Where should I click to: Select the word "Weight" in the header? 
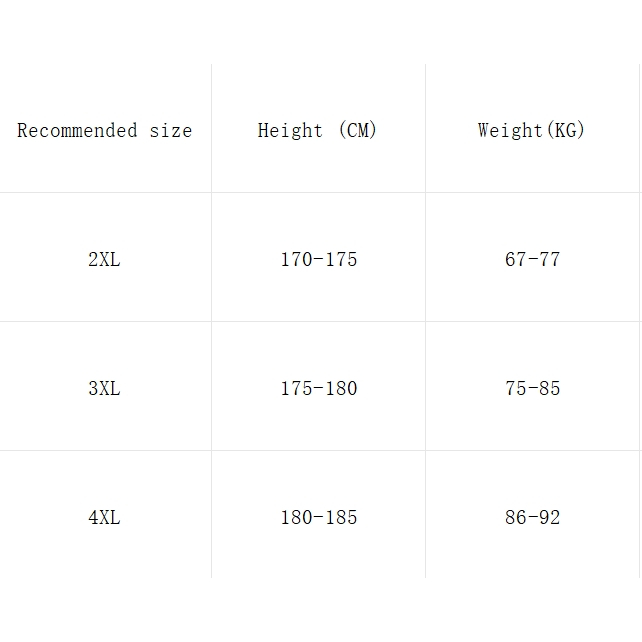click(509, 131)
